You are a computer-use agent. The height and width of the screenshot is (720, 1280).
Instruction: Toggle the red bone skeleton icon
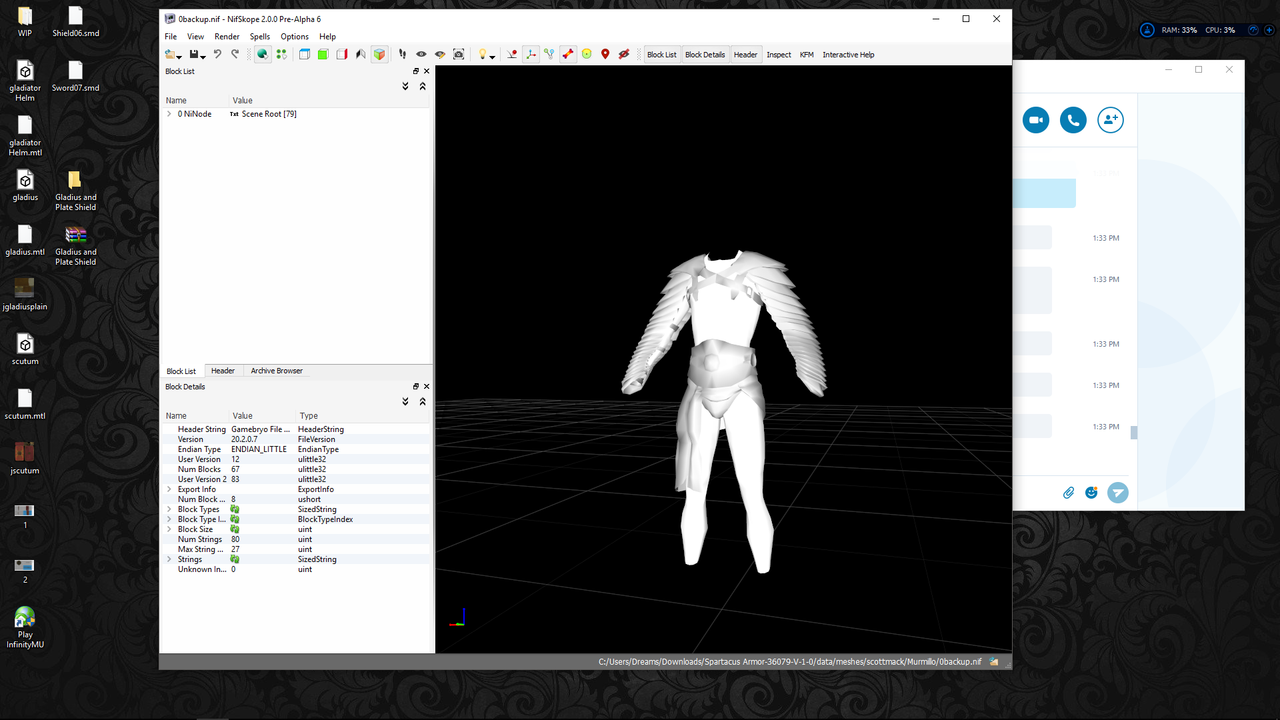pos(568,54)
